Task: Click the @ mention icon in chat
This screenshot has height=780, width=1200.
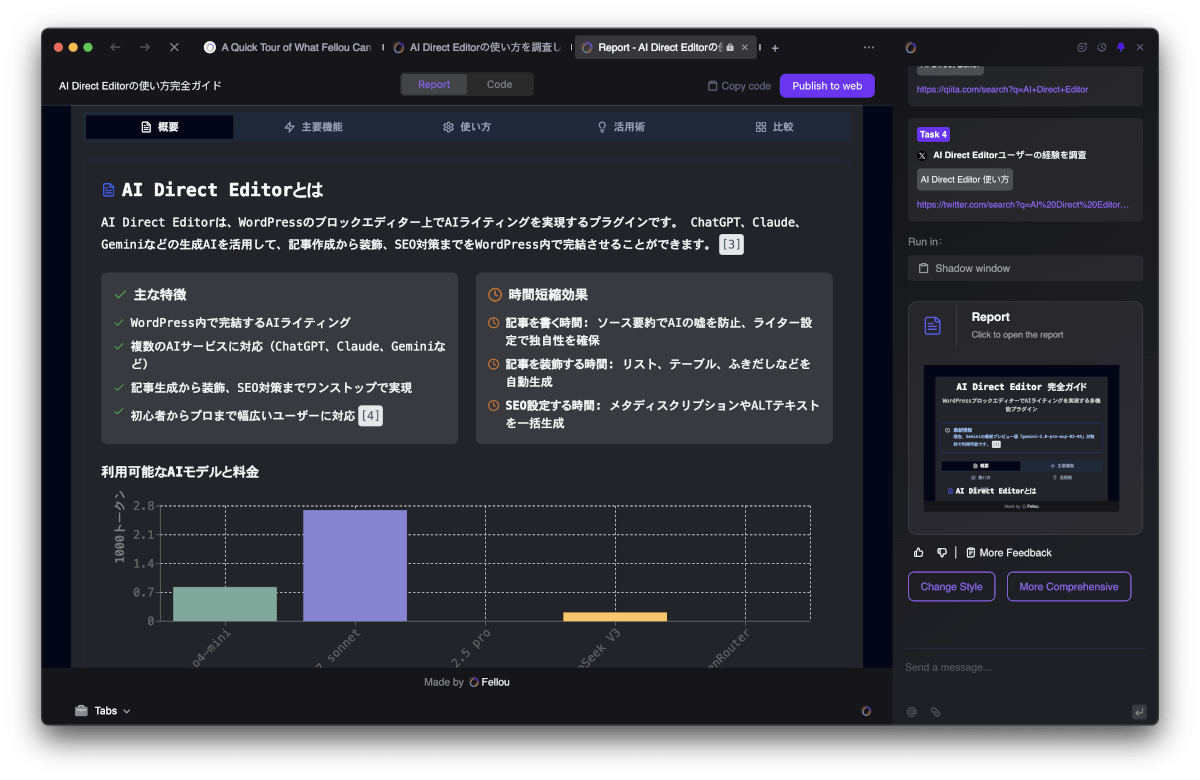Action: tap(912, 712)
